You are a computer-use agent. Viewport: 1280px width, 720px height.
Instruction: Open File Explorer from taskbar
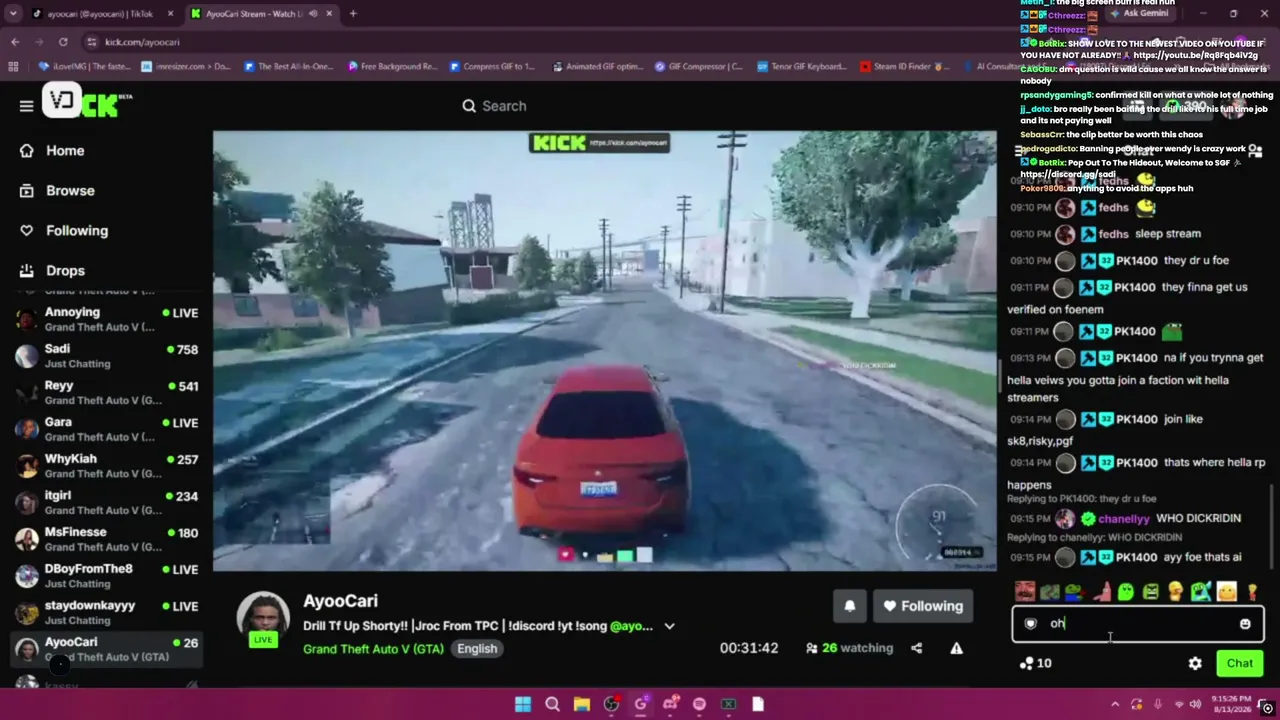click(x=582, y=704)
